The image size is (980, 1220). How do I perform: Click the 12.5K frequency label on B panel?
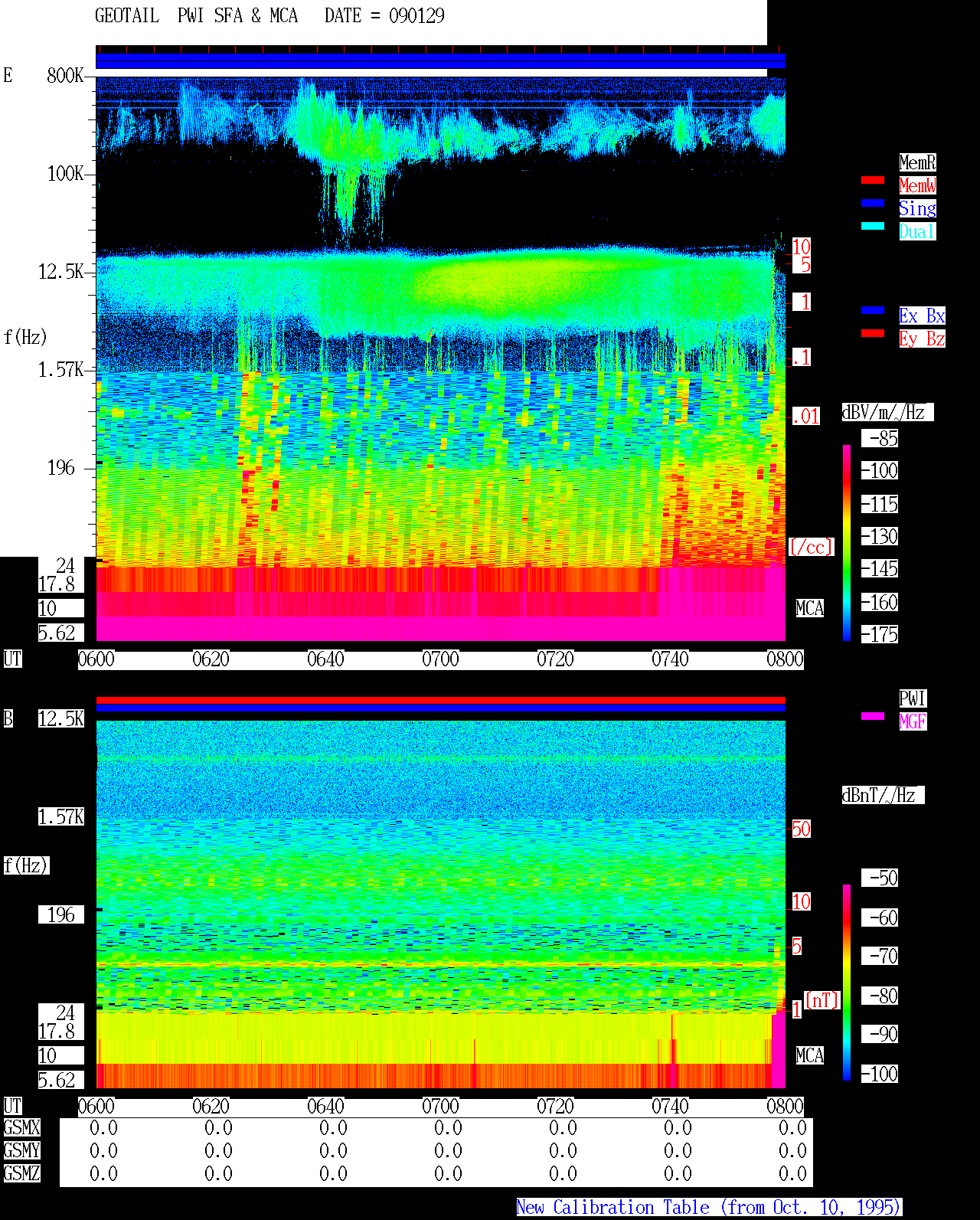61,718
